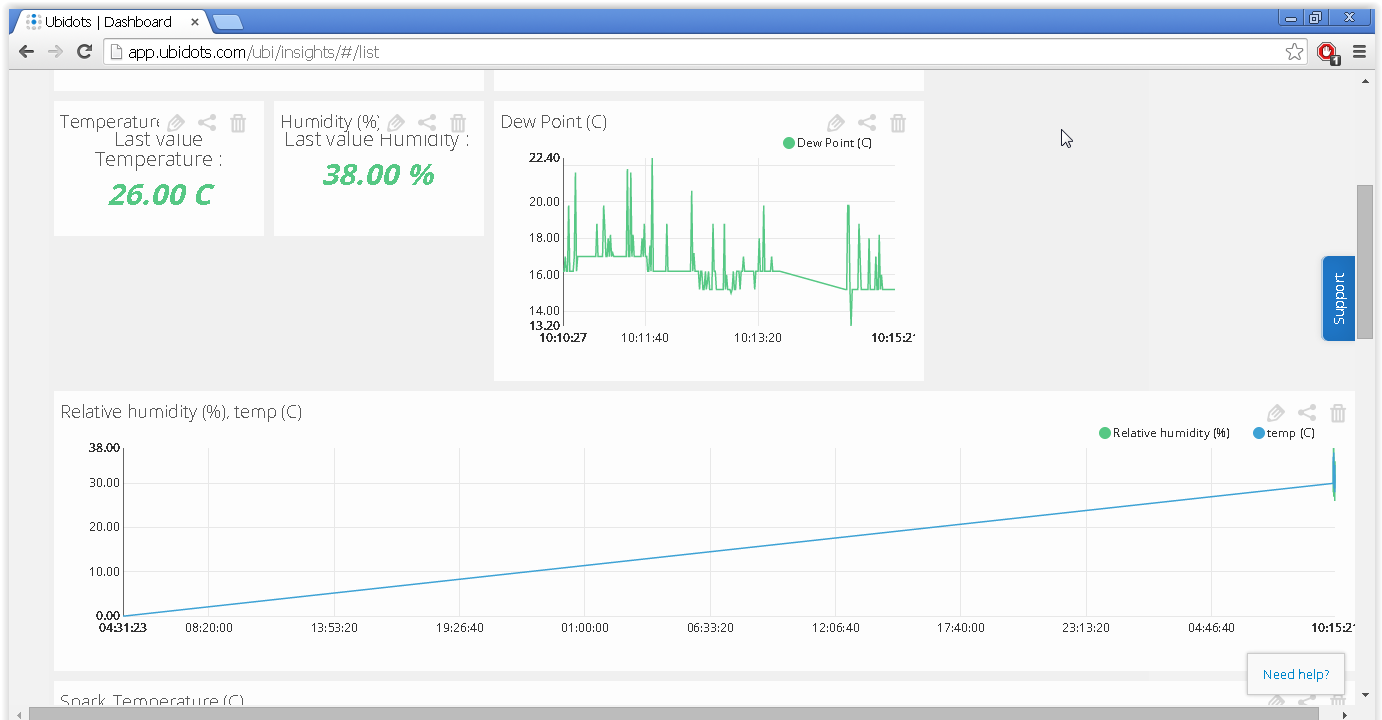Share the Temperature widget
Image resolution: width=1382 pixels, height=720 pixels.
coord(207,123)
